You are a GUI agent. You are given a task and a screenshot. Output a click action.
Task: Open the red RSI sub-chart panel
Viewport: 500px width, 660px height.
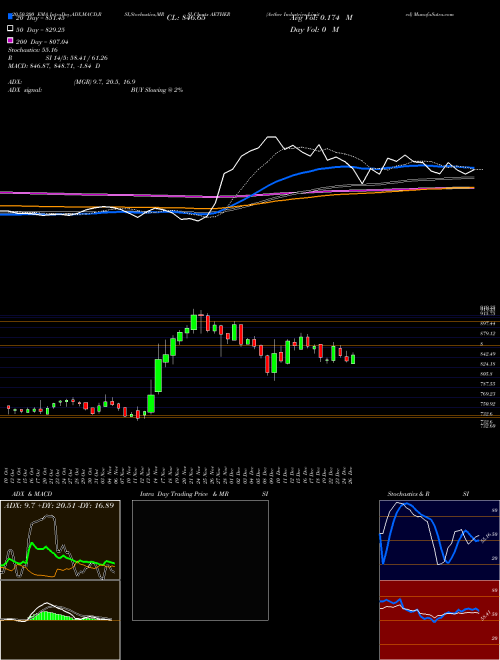pos(439,620)
